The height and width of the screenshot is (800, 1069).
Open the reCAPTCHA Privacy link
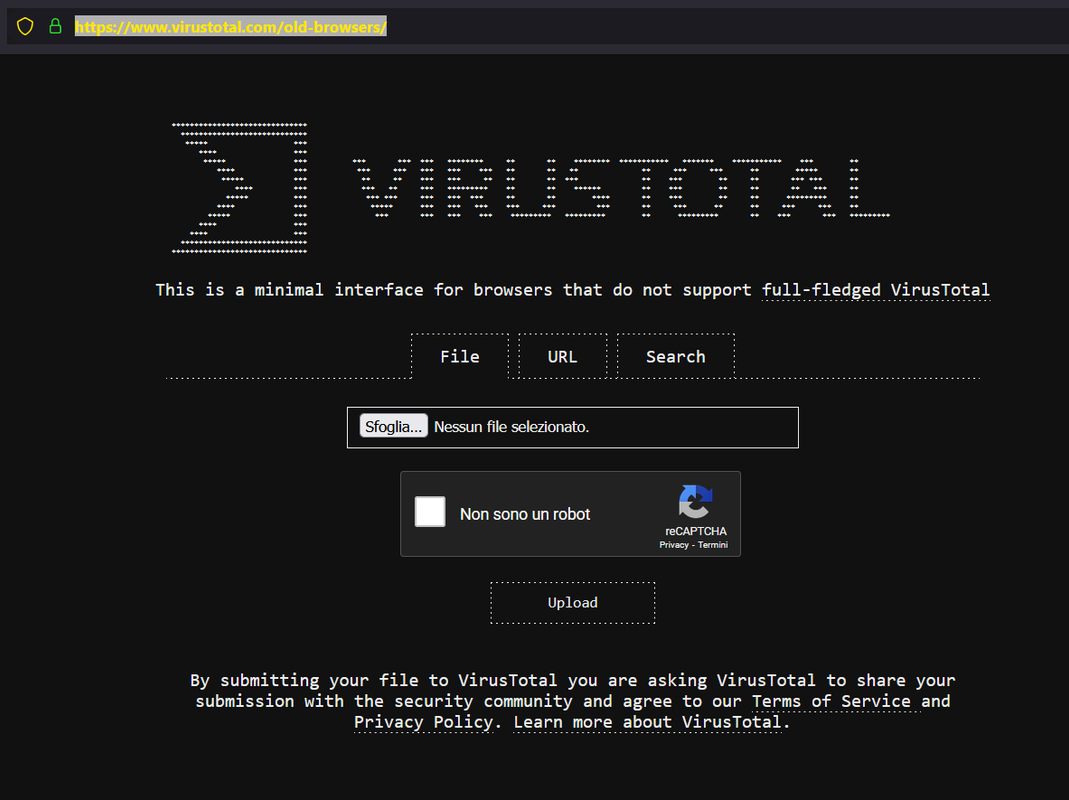pos(674,545)
